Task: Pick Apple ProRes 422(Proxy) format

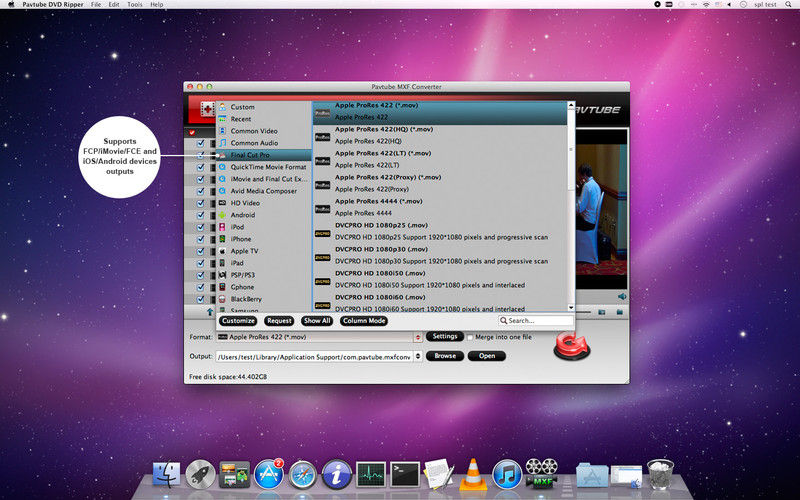Action: 440,183
